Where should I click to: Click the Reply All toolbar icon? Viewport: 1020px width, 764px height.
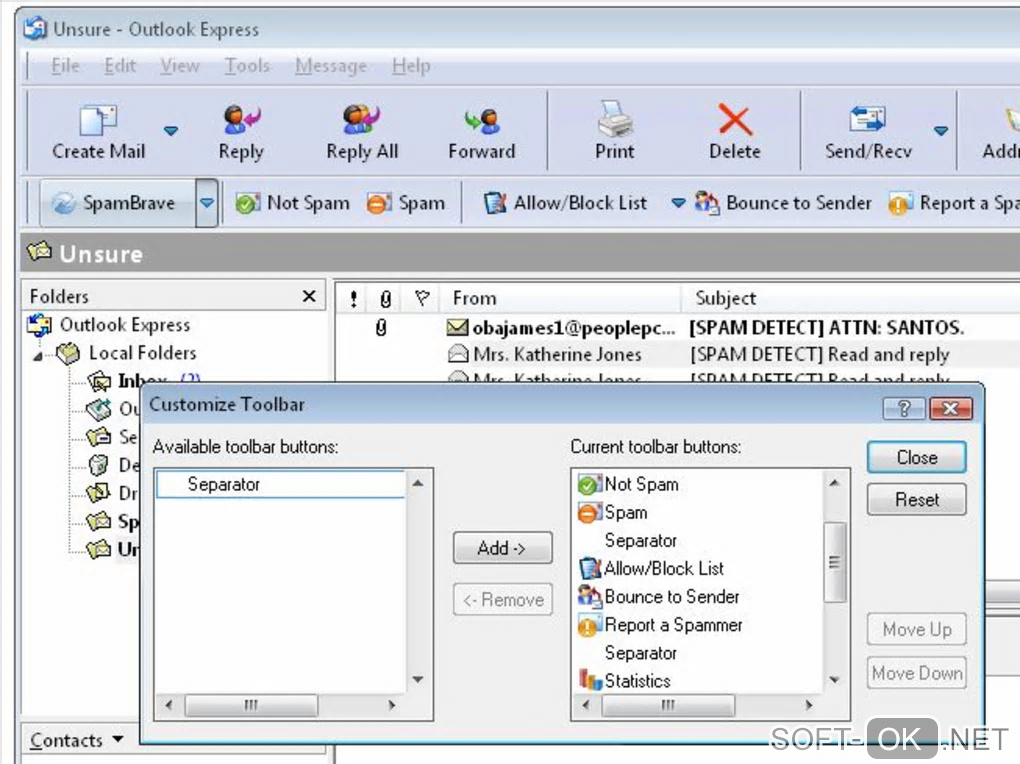click(361, 120)
